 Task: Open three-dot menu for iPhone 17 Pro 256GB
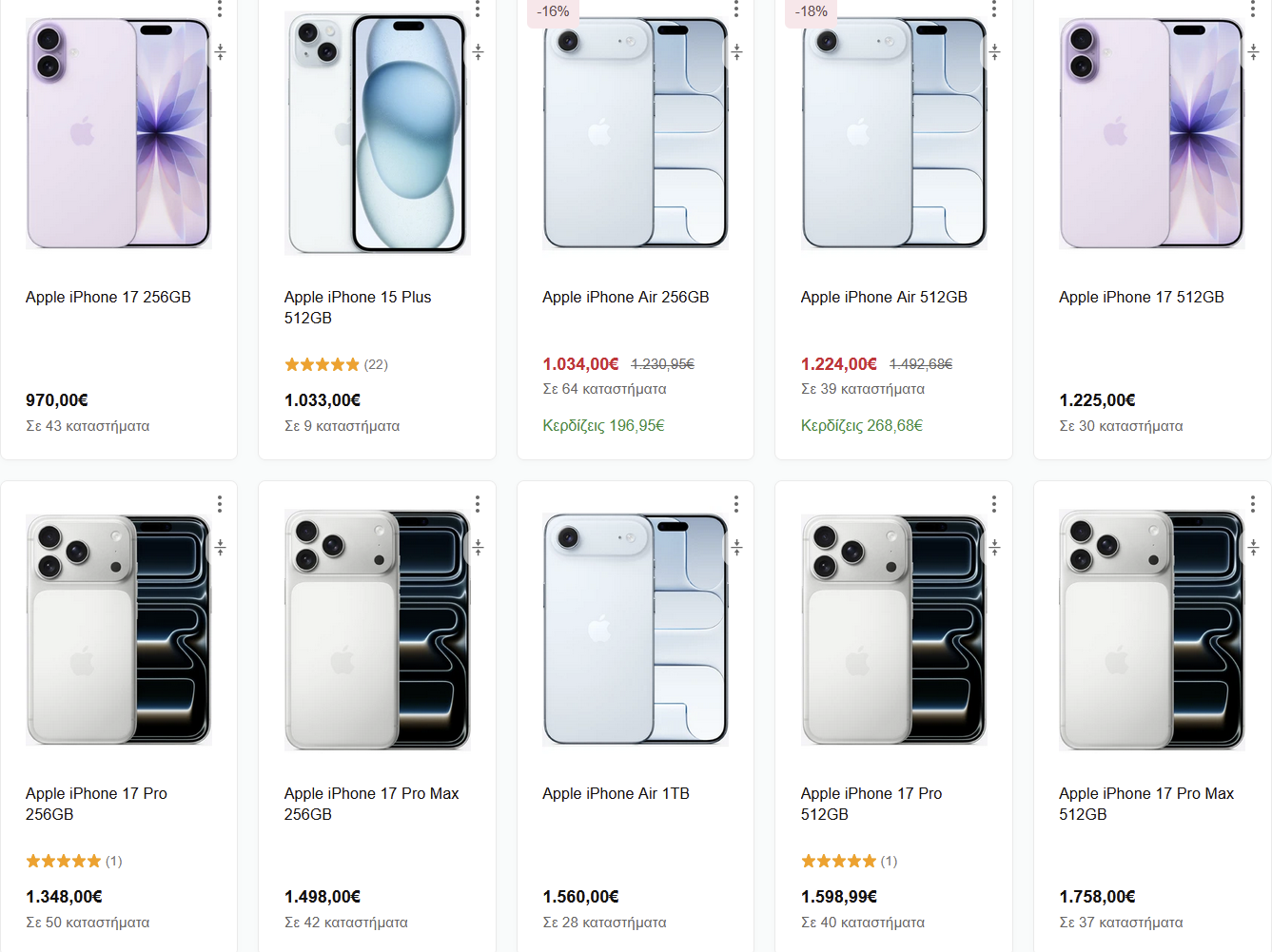click(x=220, y=504)
